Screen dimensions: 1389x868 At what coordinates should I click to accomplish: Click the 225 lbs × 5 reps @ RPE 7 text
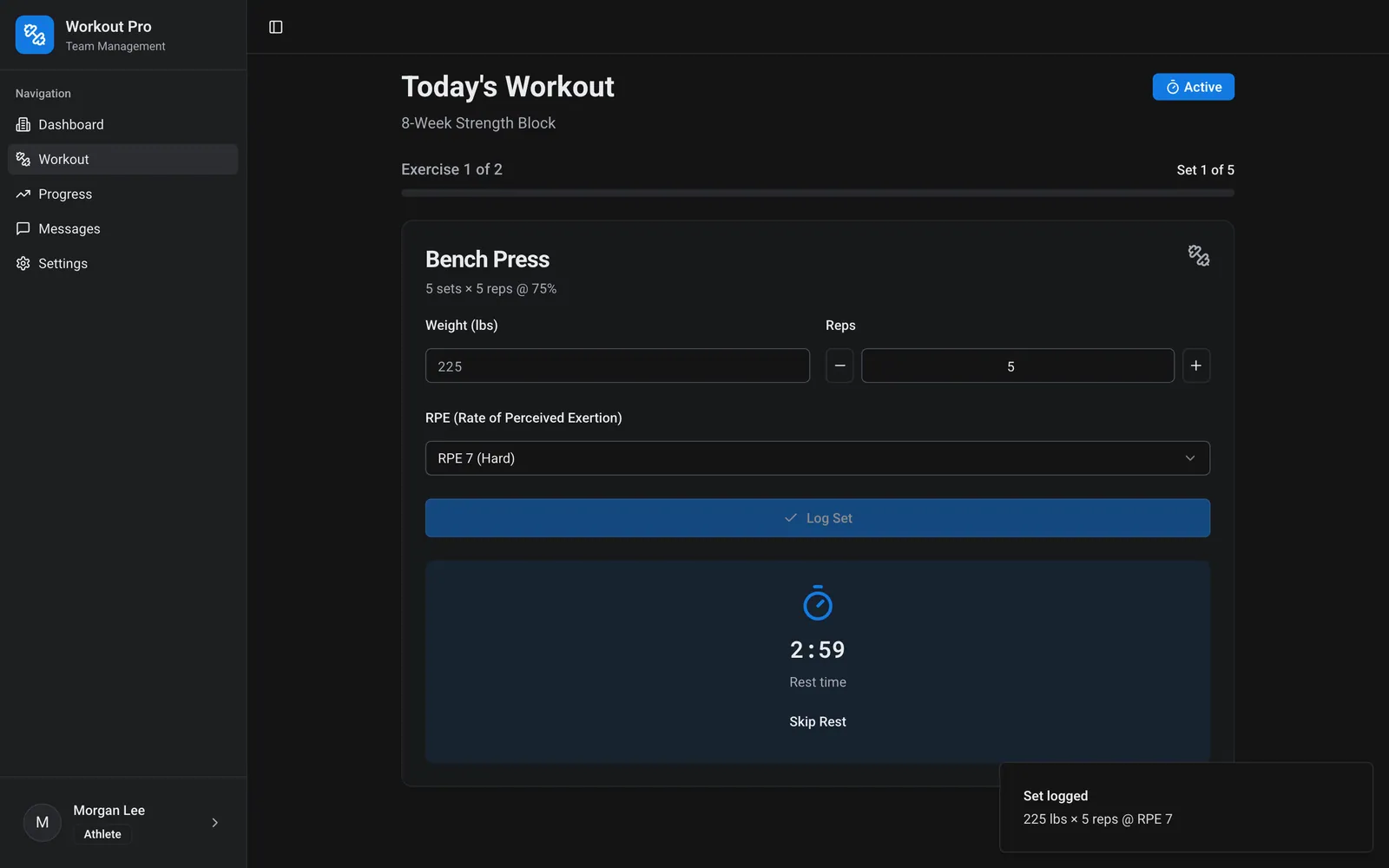1097,819
